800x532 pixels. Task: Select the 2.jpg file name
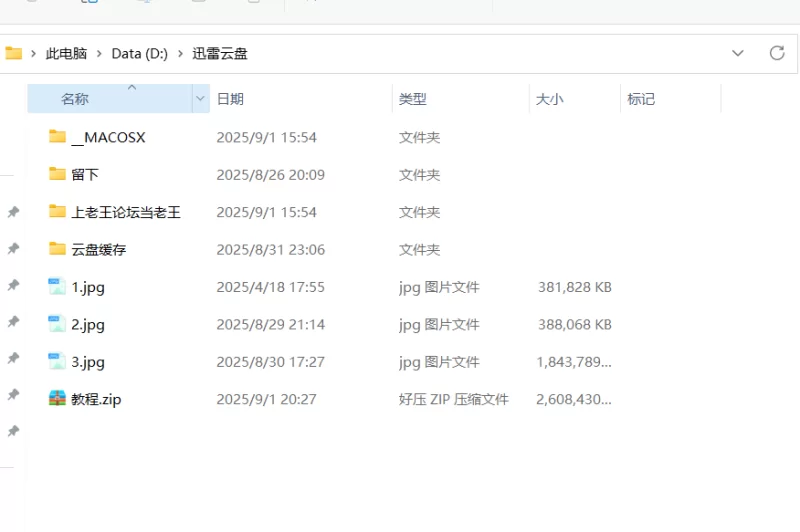(x=88, y=324)
